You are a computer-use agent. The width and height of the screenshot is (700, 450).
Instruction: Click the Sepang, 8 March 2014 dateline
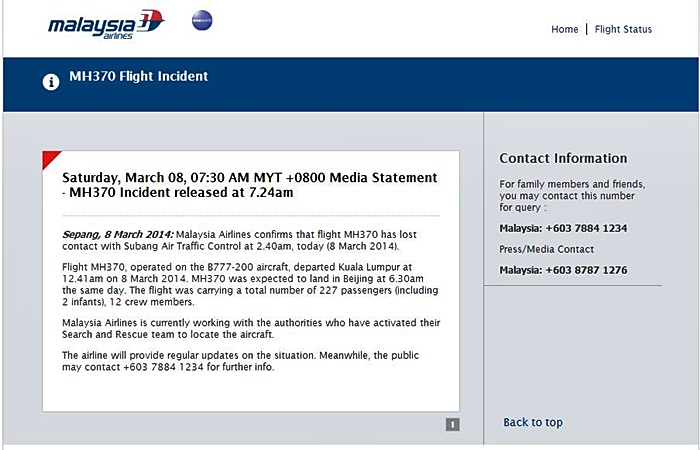click(x=117, y=234)
